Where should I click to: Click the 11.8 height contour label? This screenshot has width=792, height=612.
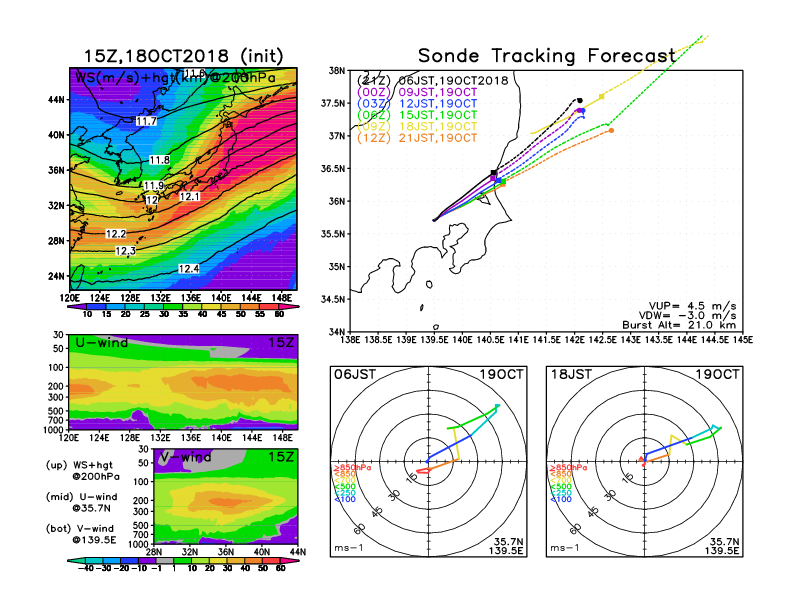(x=160, y=160)
